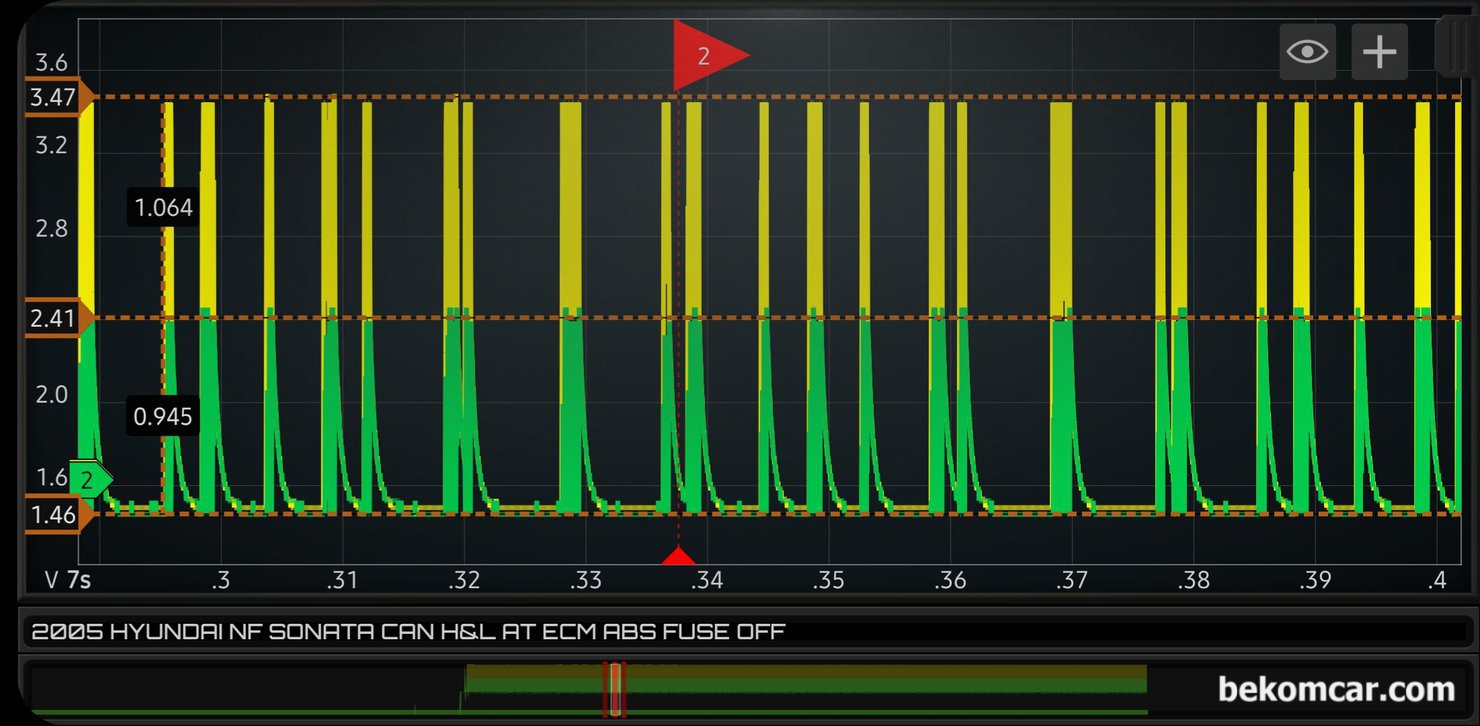This screenshot has width=1480, height=726.
Task: Click the 3.6 voltage axis label
Action: (51, 63)
